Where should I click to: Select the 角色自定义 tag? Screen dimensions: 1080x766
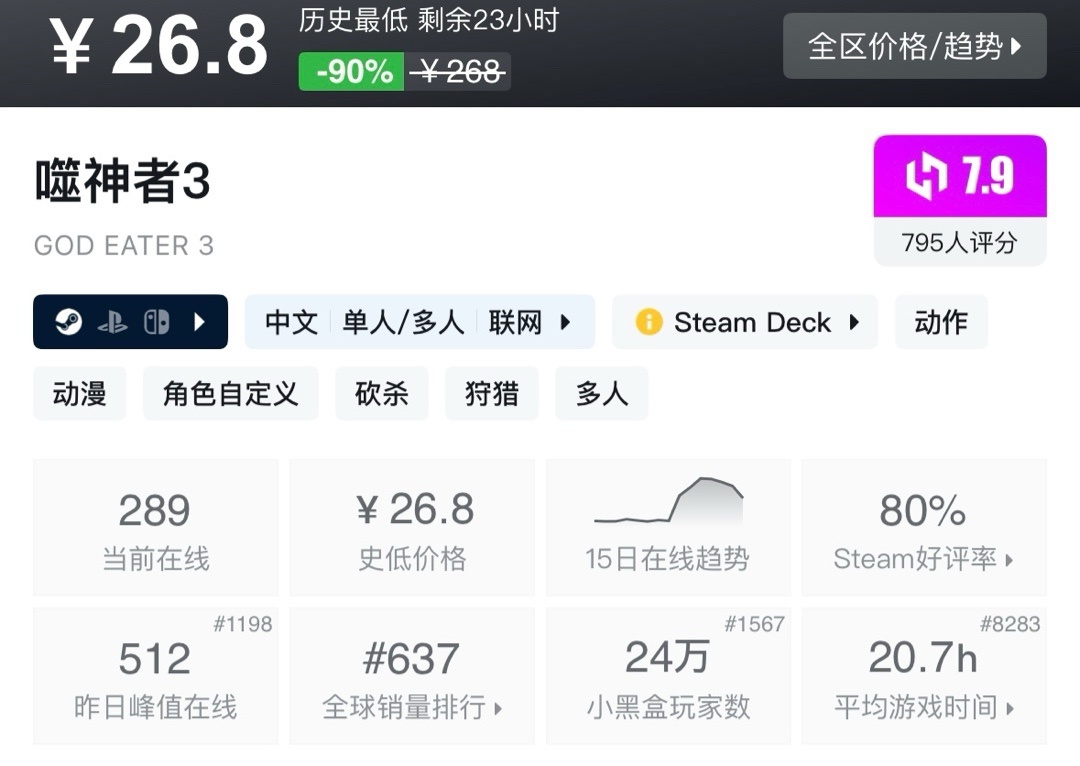click(231, 393)
